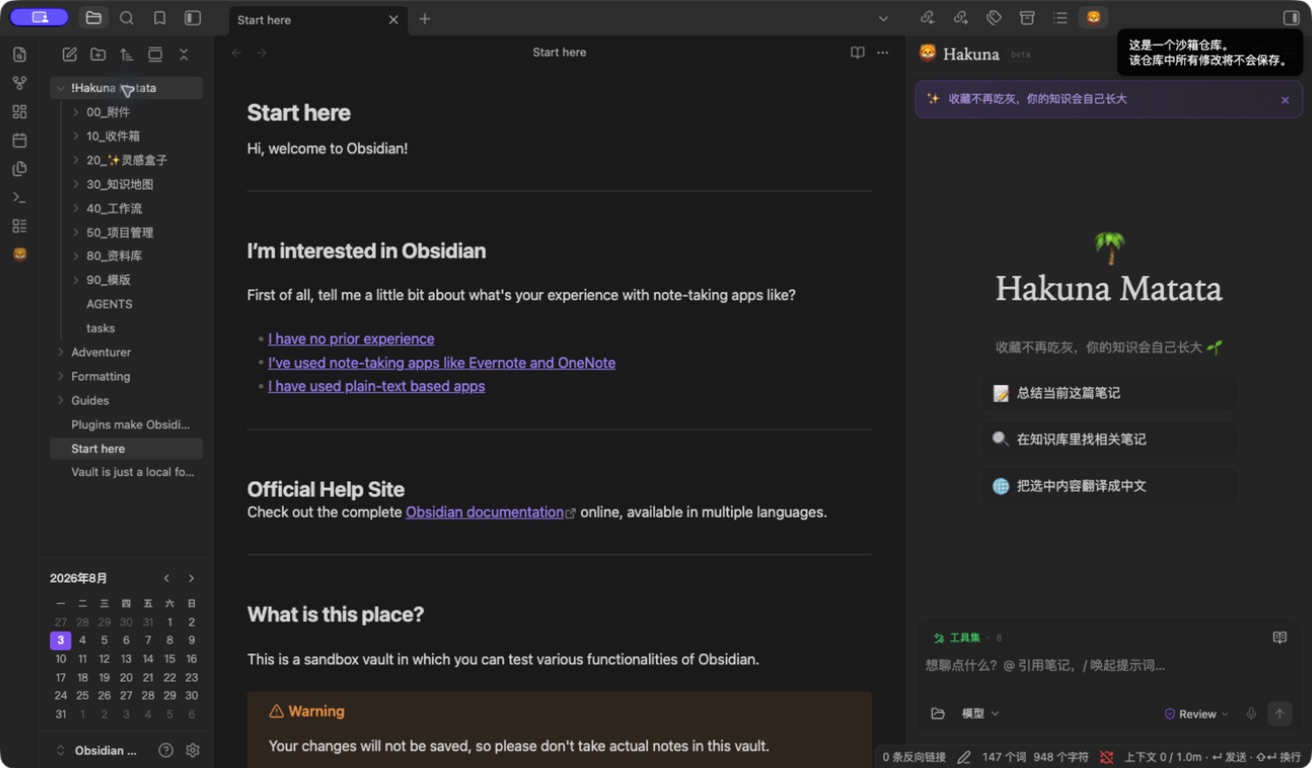Select the Hakuna lion tab in right sidebar

(x=1093, y=18)
